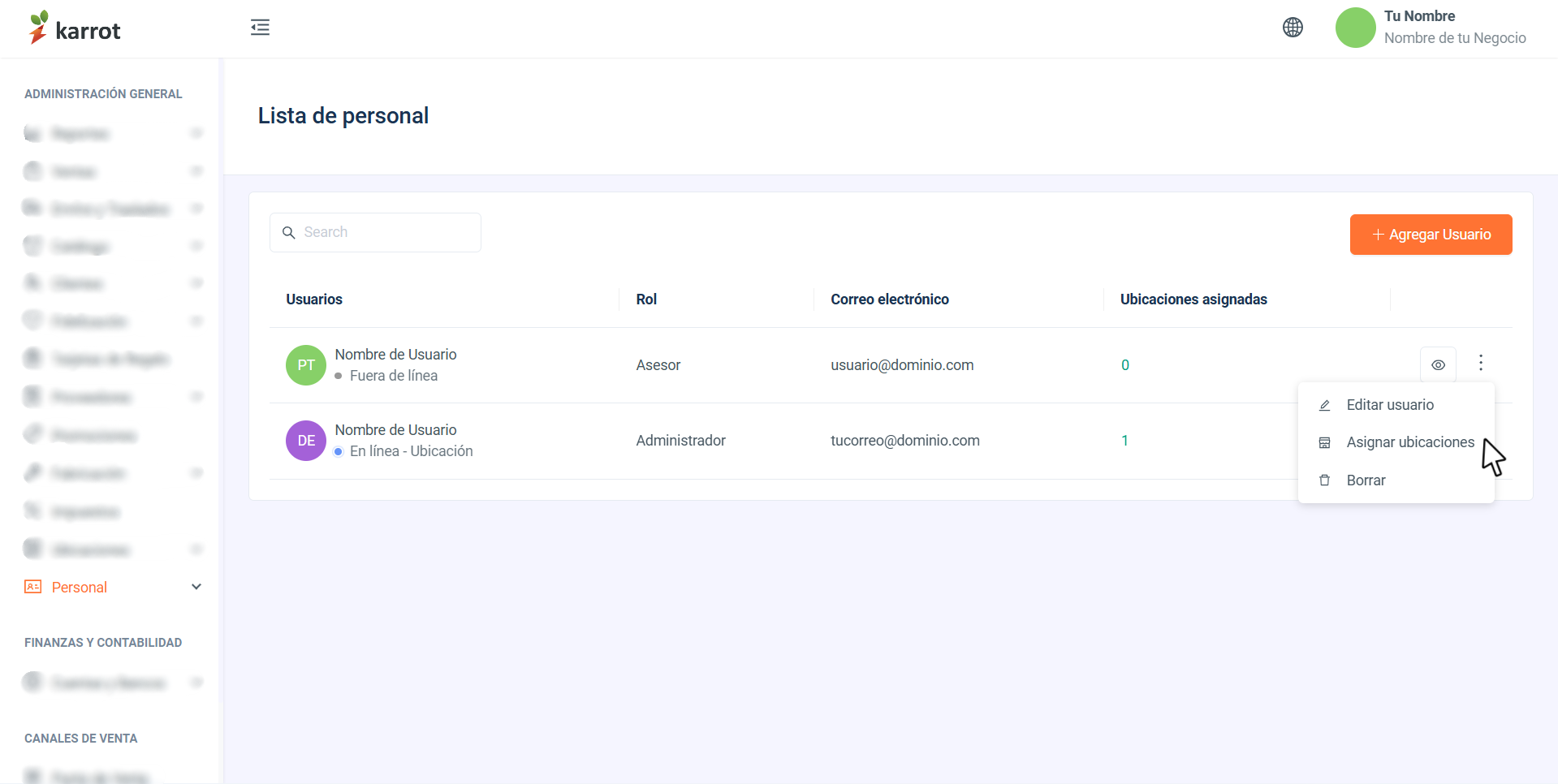Click the assigned locations count 1

tap(1124, 441)
